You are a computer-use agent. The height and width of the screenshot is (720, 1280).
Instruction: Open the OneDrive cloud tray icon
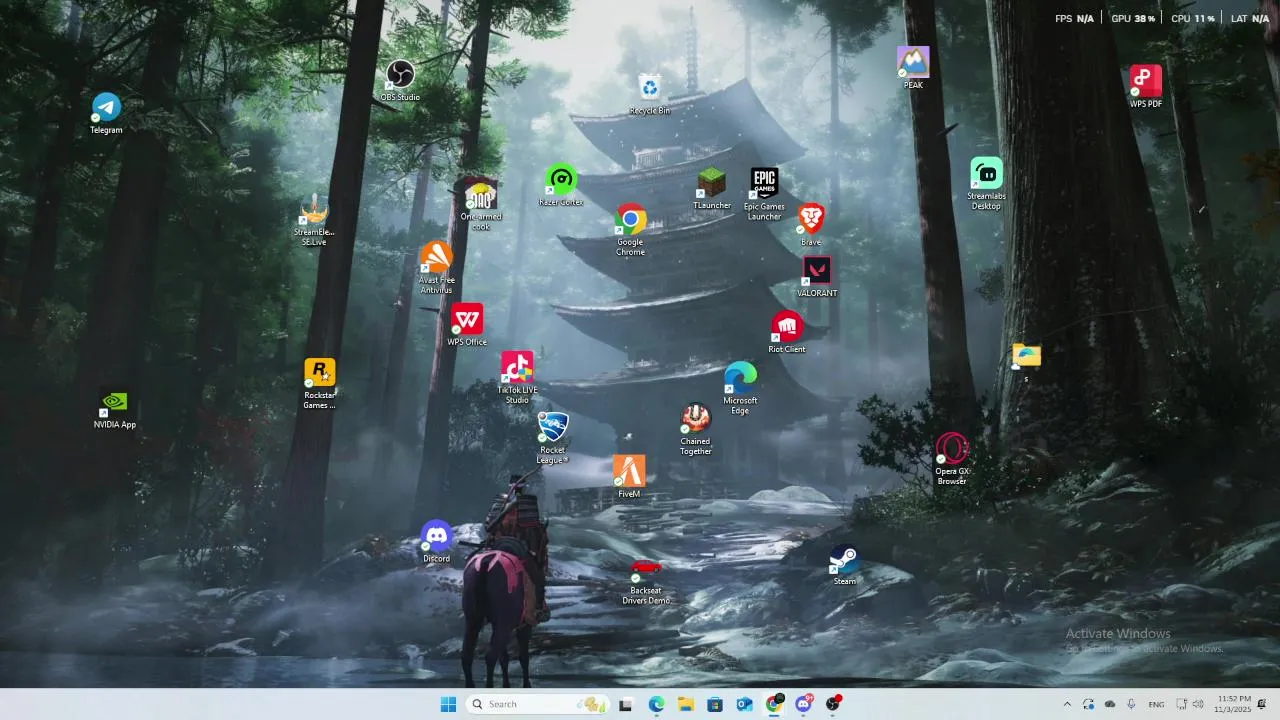tap(1110, 704)
